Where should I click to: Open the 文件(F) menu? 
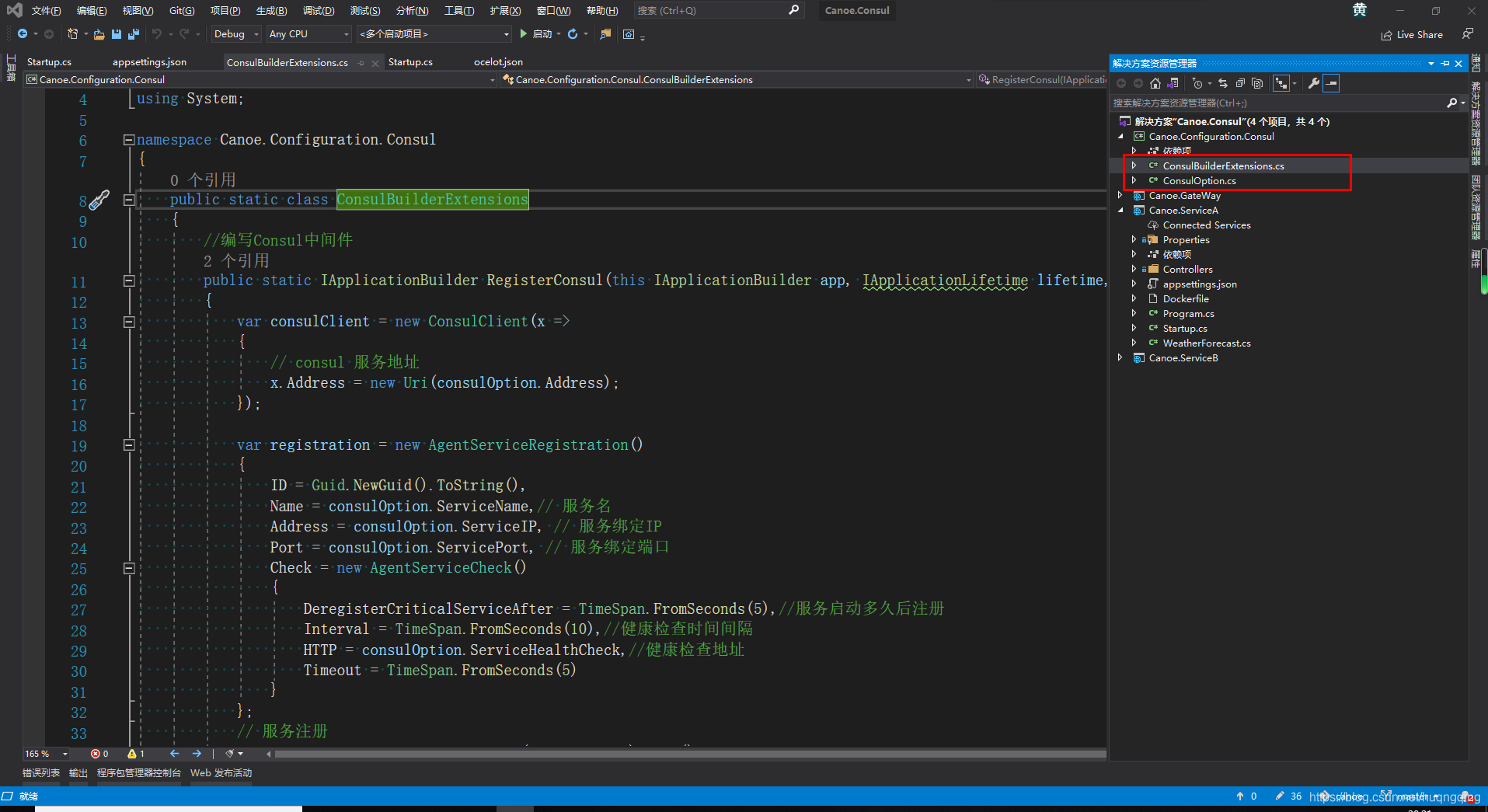coord(46,11)
